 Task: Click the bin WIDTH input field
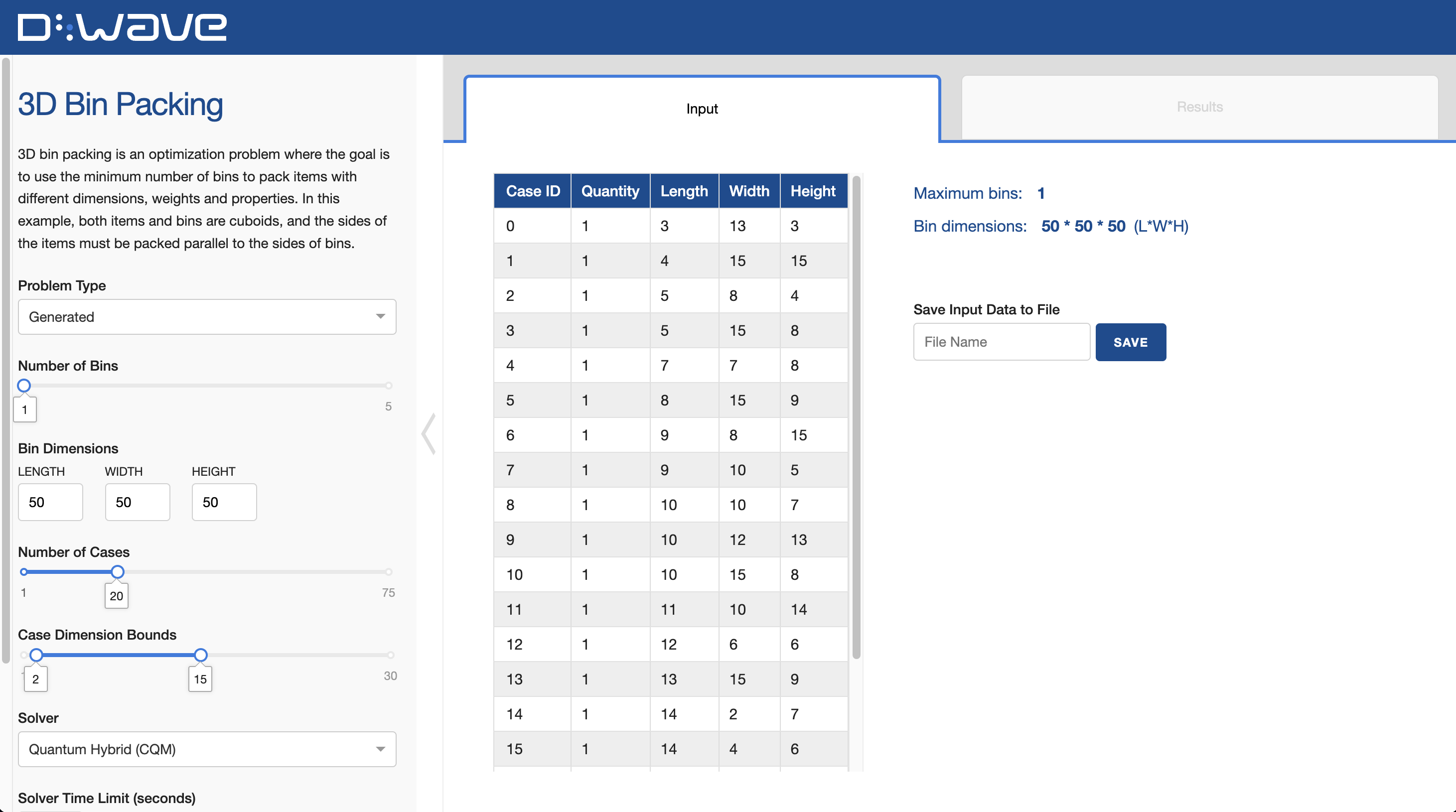coord(138,502)
